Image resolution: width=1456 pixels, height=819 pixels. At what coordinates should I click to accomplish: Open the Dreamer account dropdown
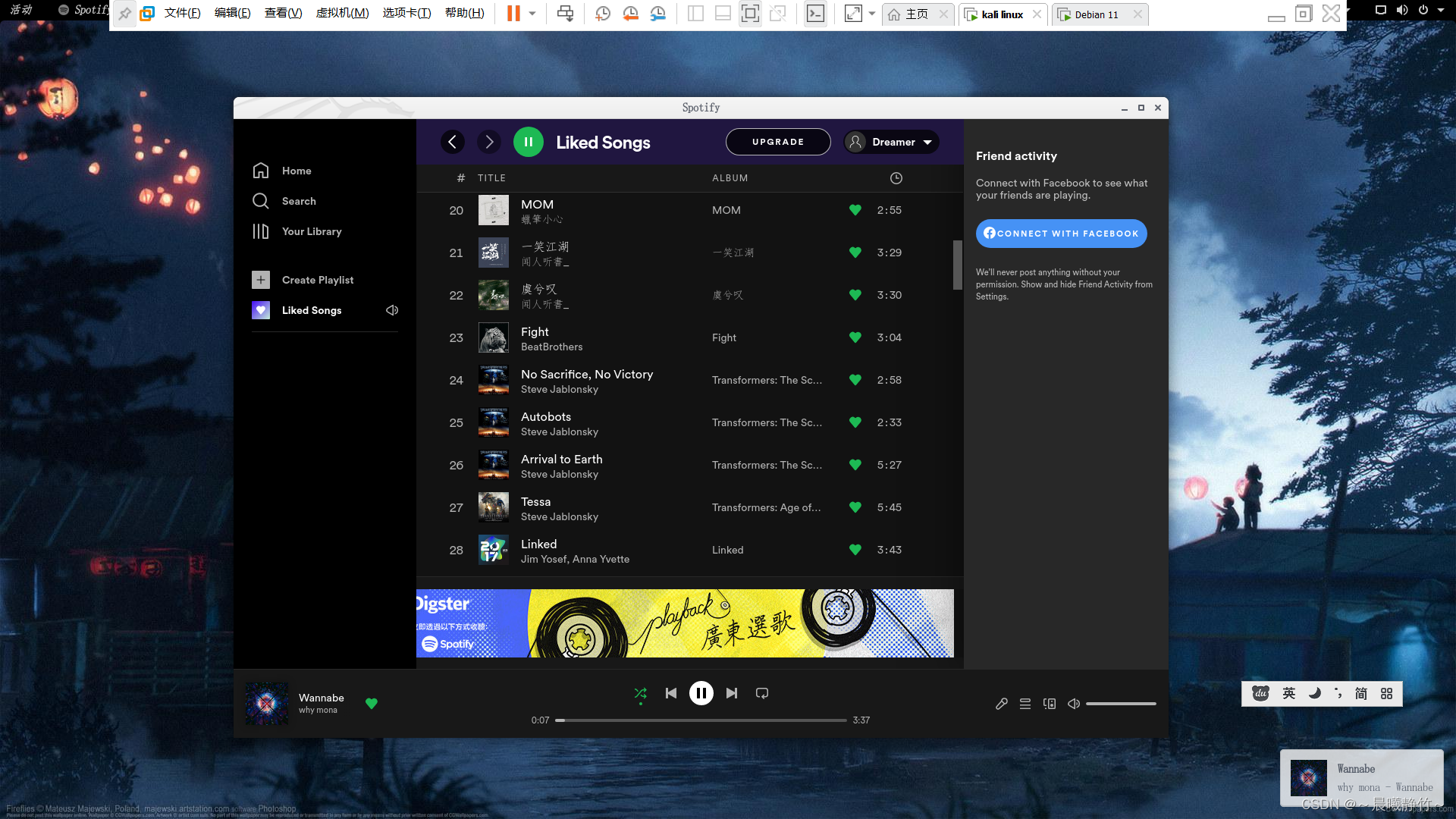891,142
